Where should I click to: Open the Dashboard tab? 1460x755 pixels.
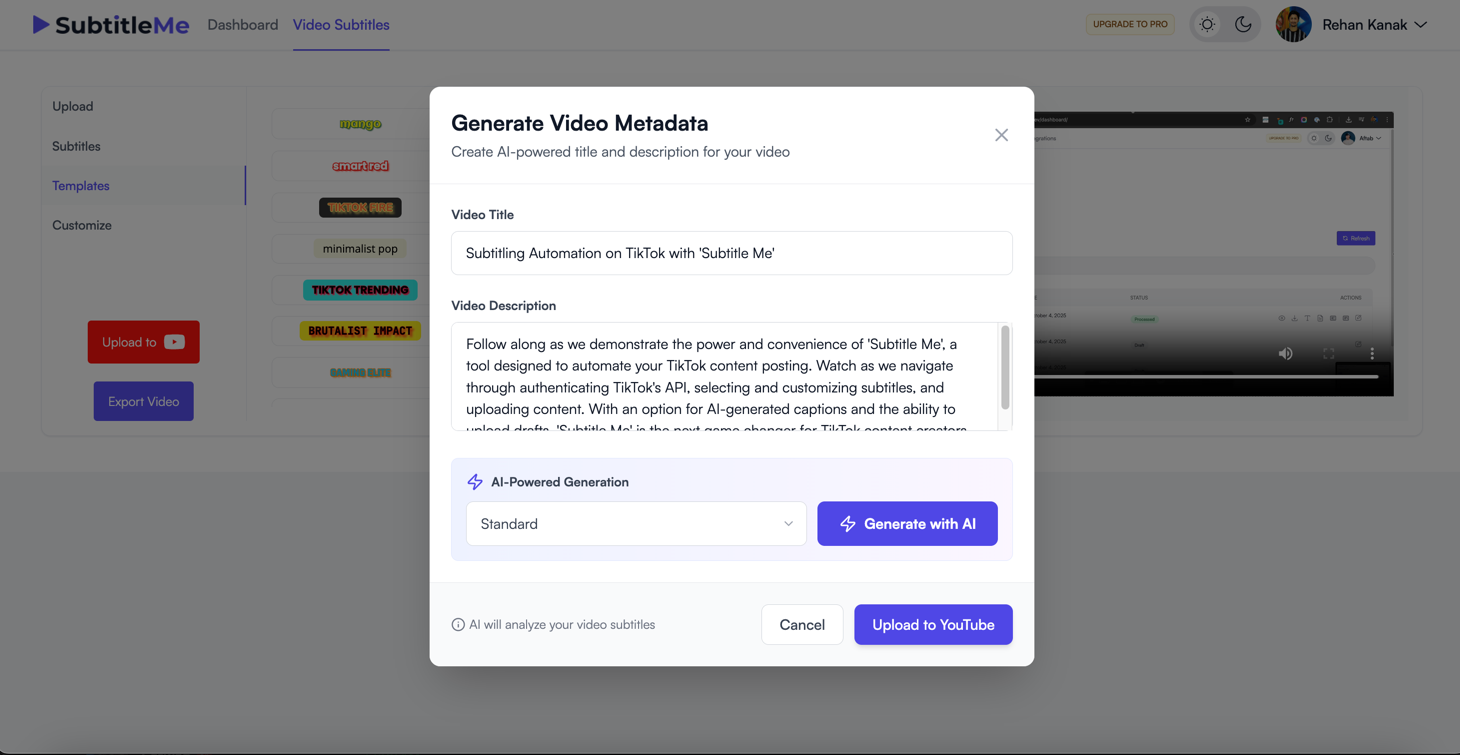(243, 25)
